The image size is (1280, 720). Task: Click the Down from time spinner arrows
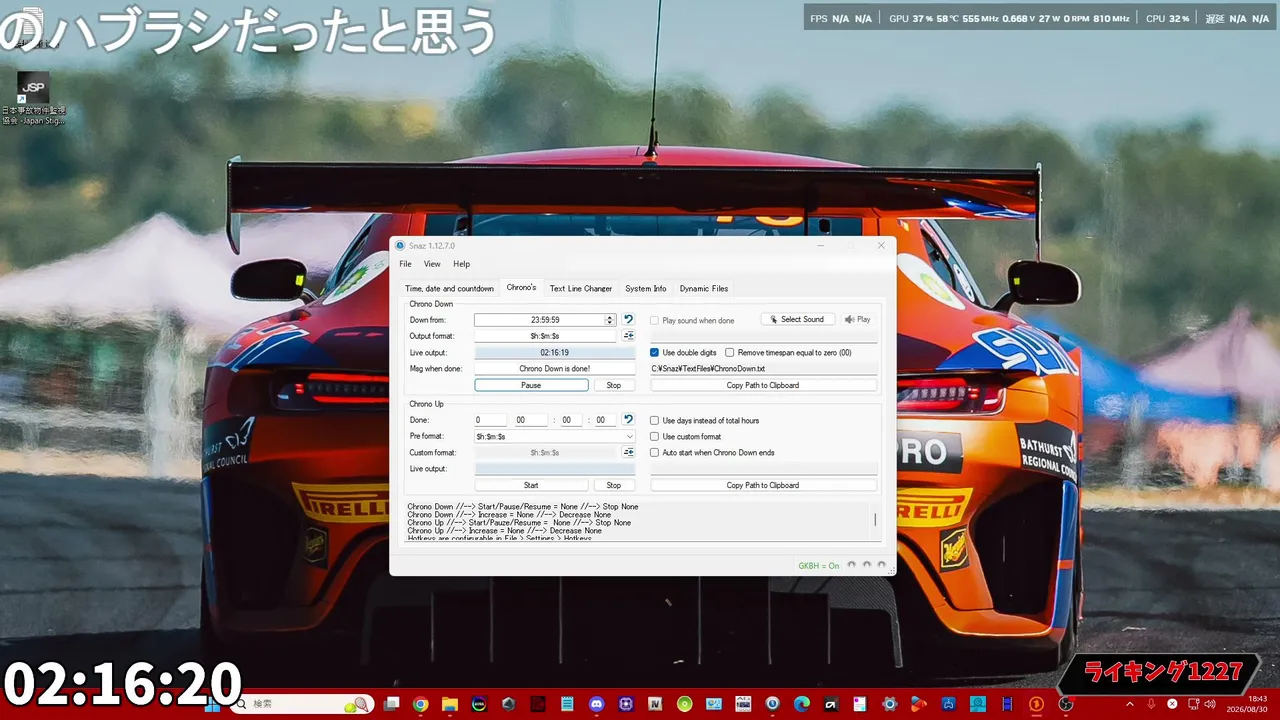[610, 320]
